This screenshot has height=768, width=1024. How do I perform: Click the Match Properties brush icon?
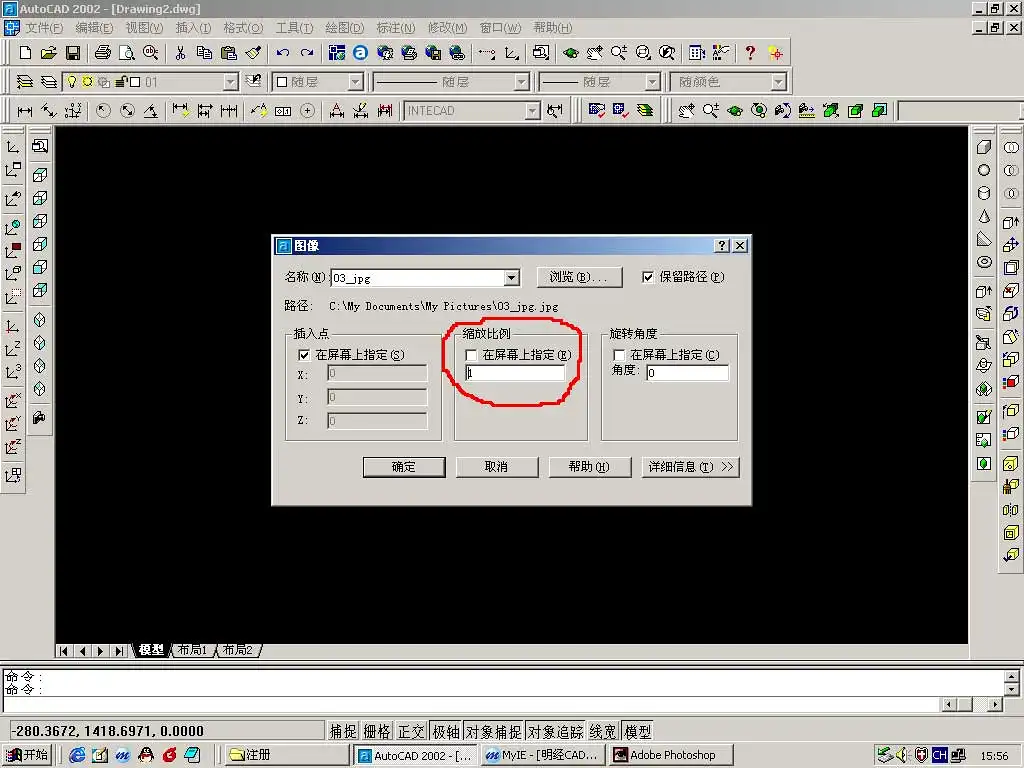(x=253, y=53)
